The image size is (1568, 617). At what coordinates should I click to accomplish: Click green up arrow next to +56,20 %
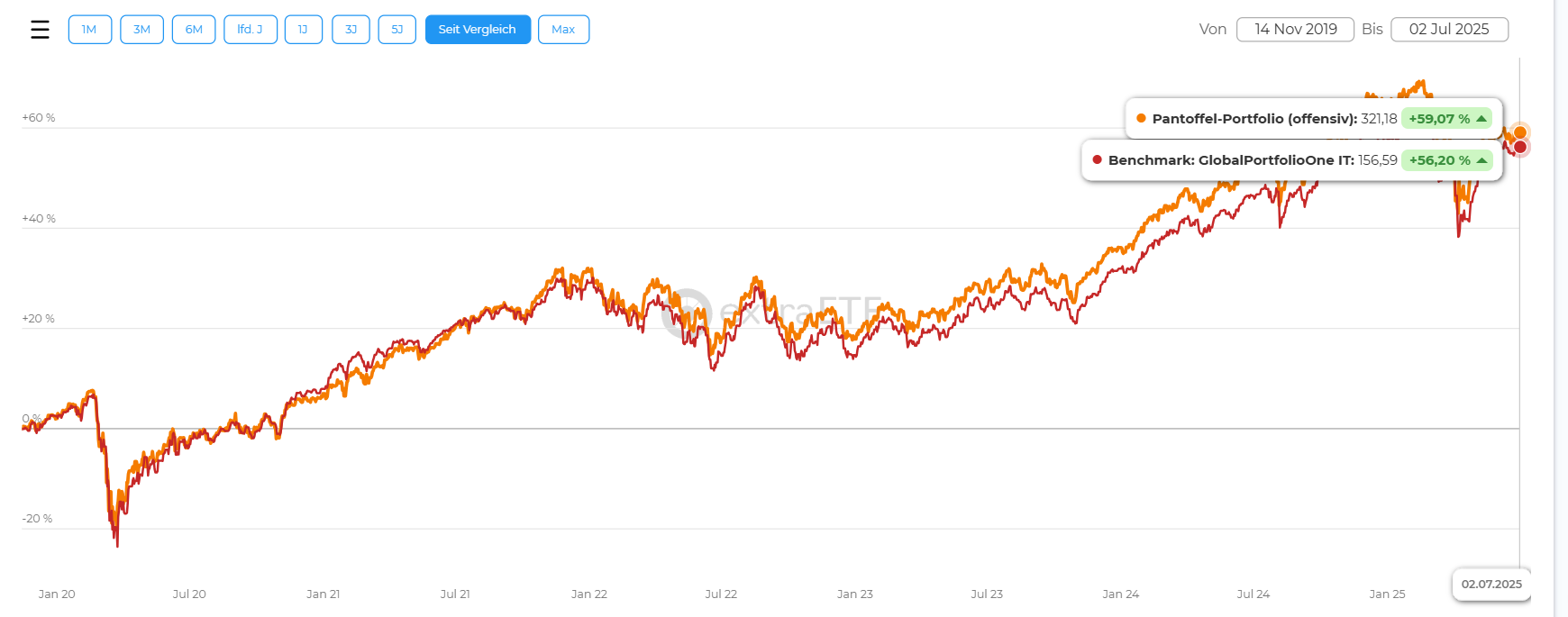point(1481,160)
